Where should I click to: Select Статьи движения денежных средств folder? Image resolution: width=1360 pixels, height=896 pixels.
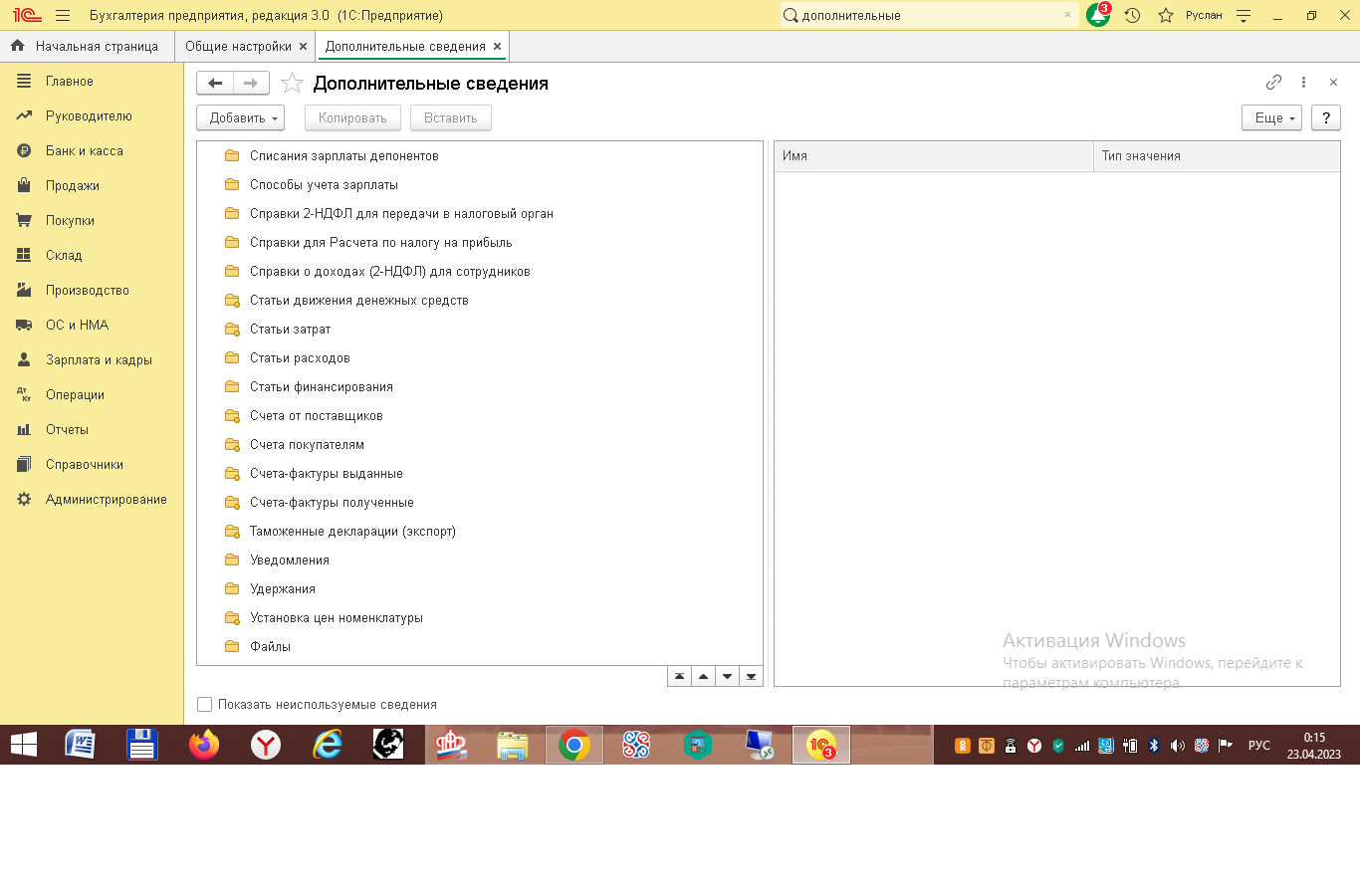(358, 300)
